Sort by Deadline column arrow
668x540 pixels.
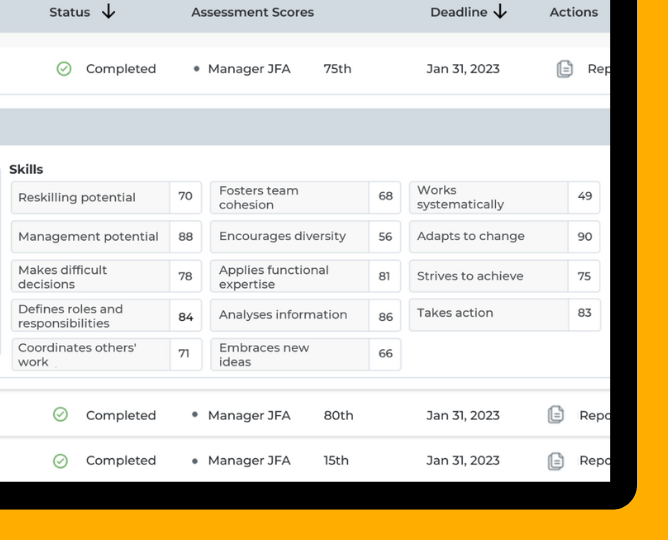tap(500, 12)
